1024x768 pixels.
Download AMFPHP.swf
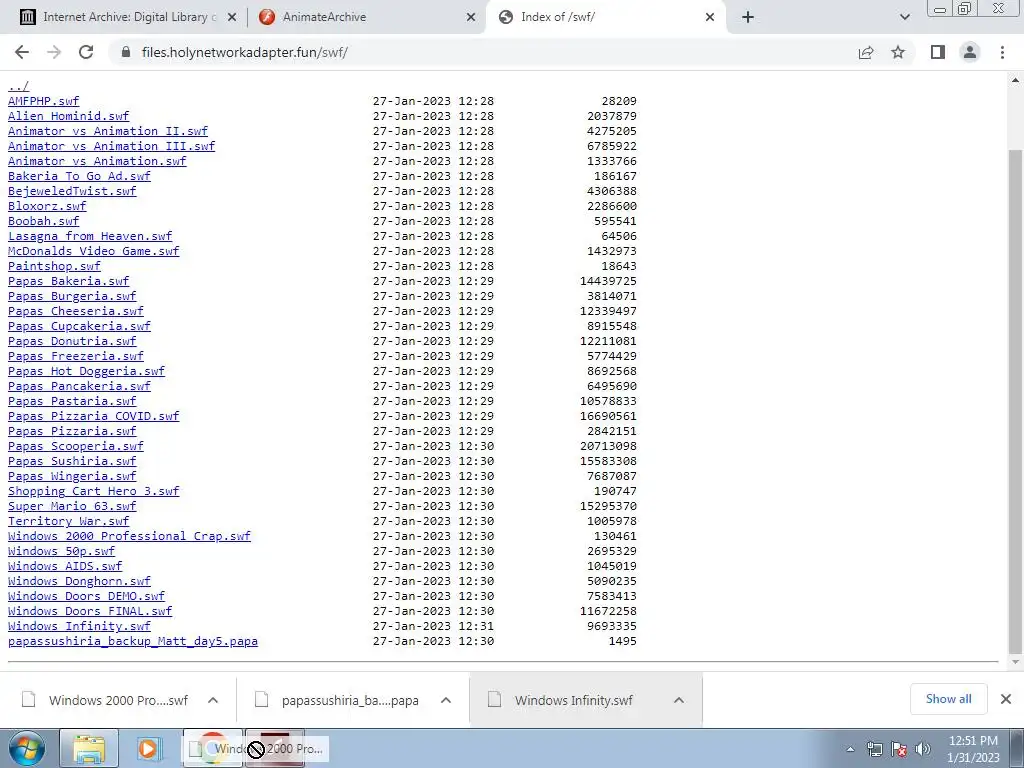[x=43, y=101]
